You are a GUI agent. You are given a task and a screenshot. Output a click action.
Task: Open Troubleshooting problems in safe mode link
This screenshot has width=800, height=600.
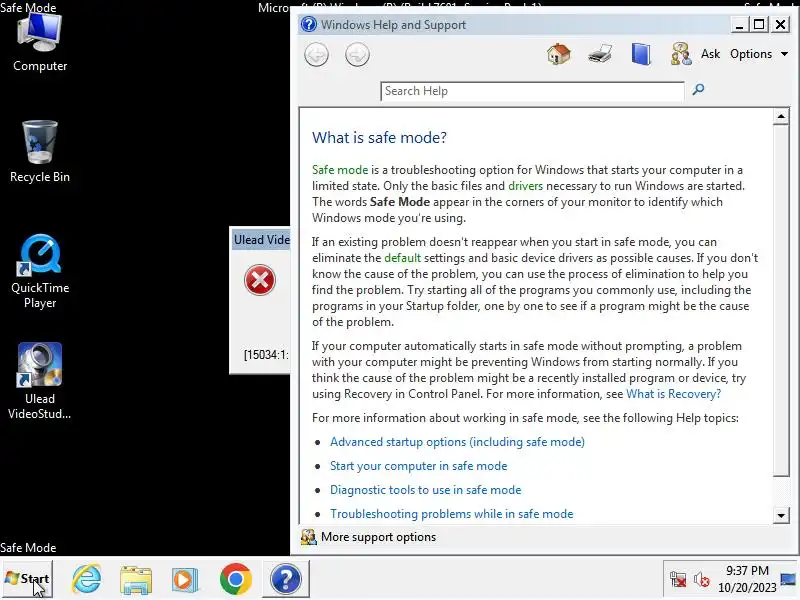pos(452,514)
